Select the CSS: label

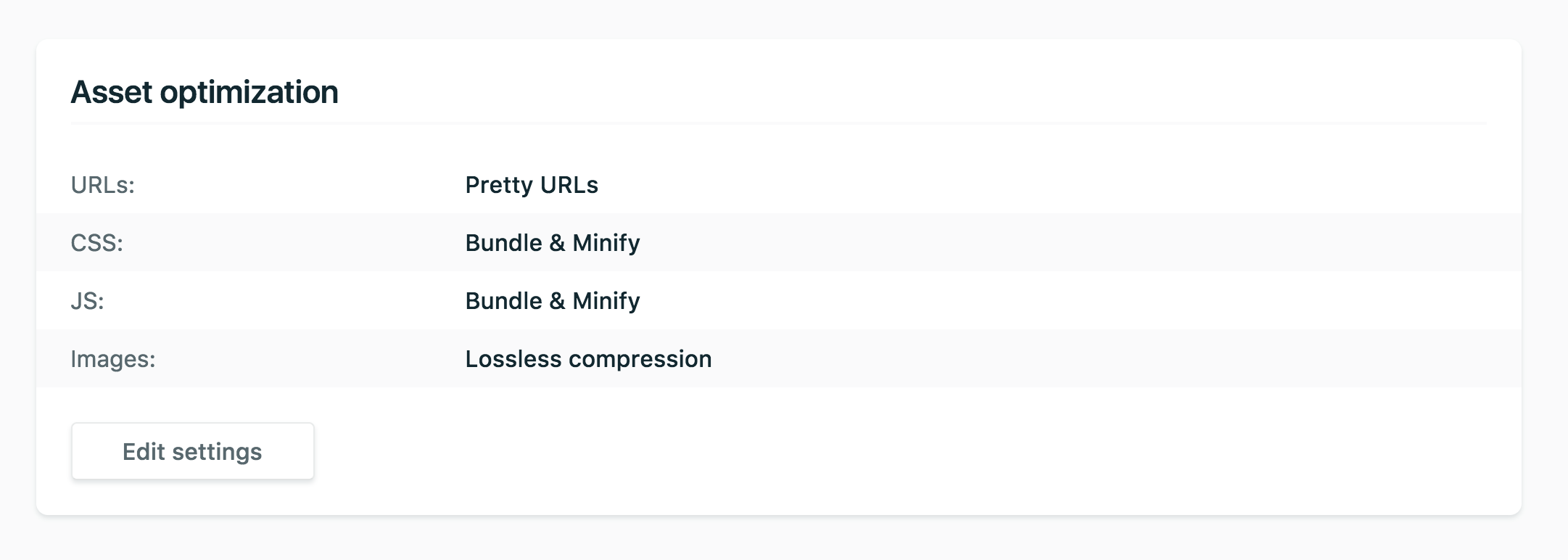pyautogui.click(x=97, y=243)
